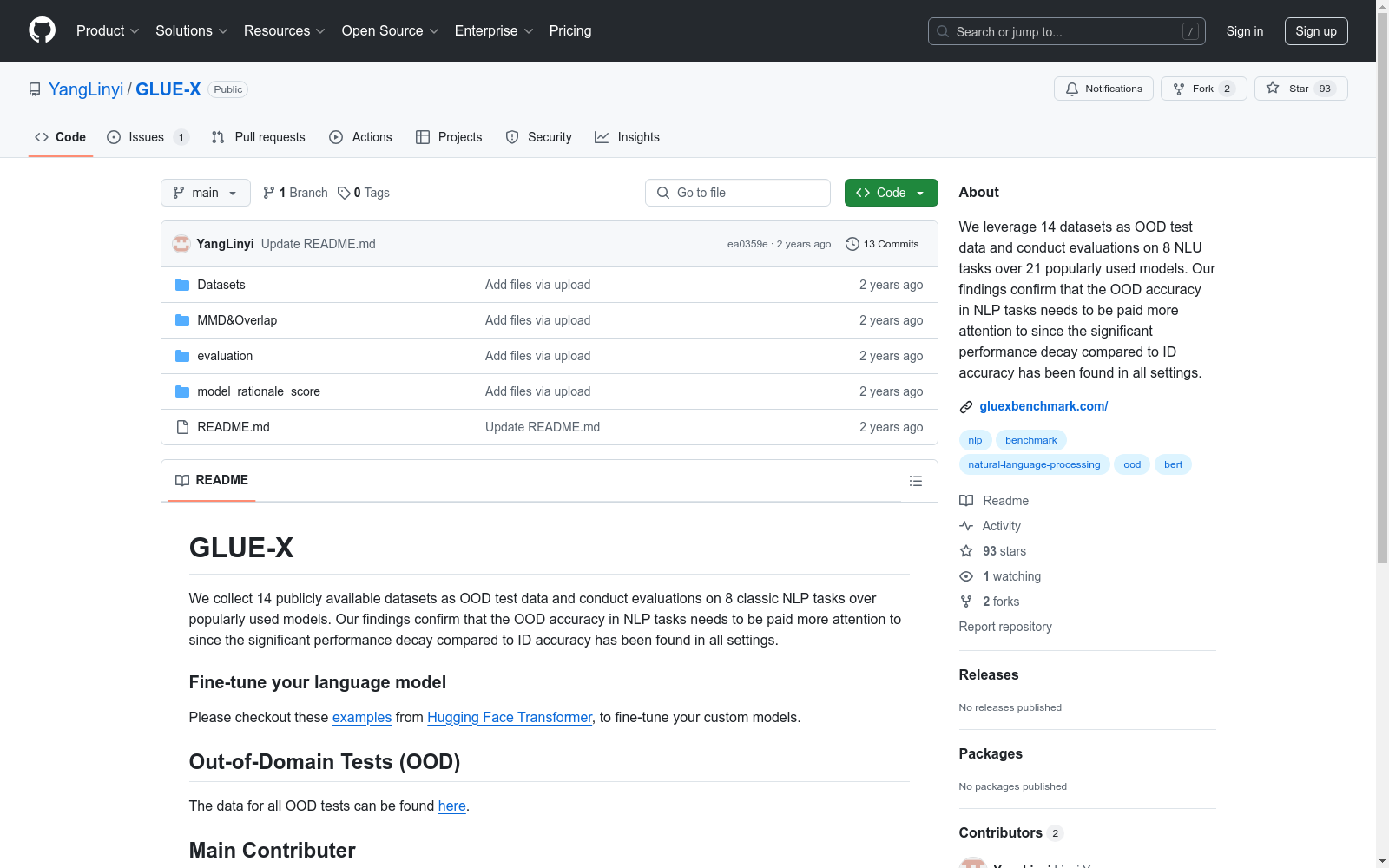The height and width of the screenshot is (868, 1389).
Task: Click the Notifications bell button
Action: tap(1103, 89)
